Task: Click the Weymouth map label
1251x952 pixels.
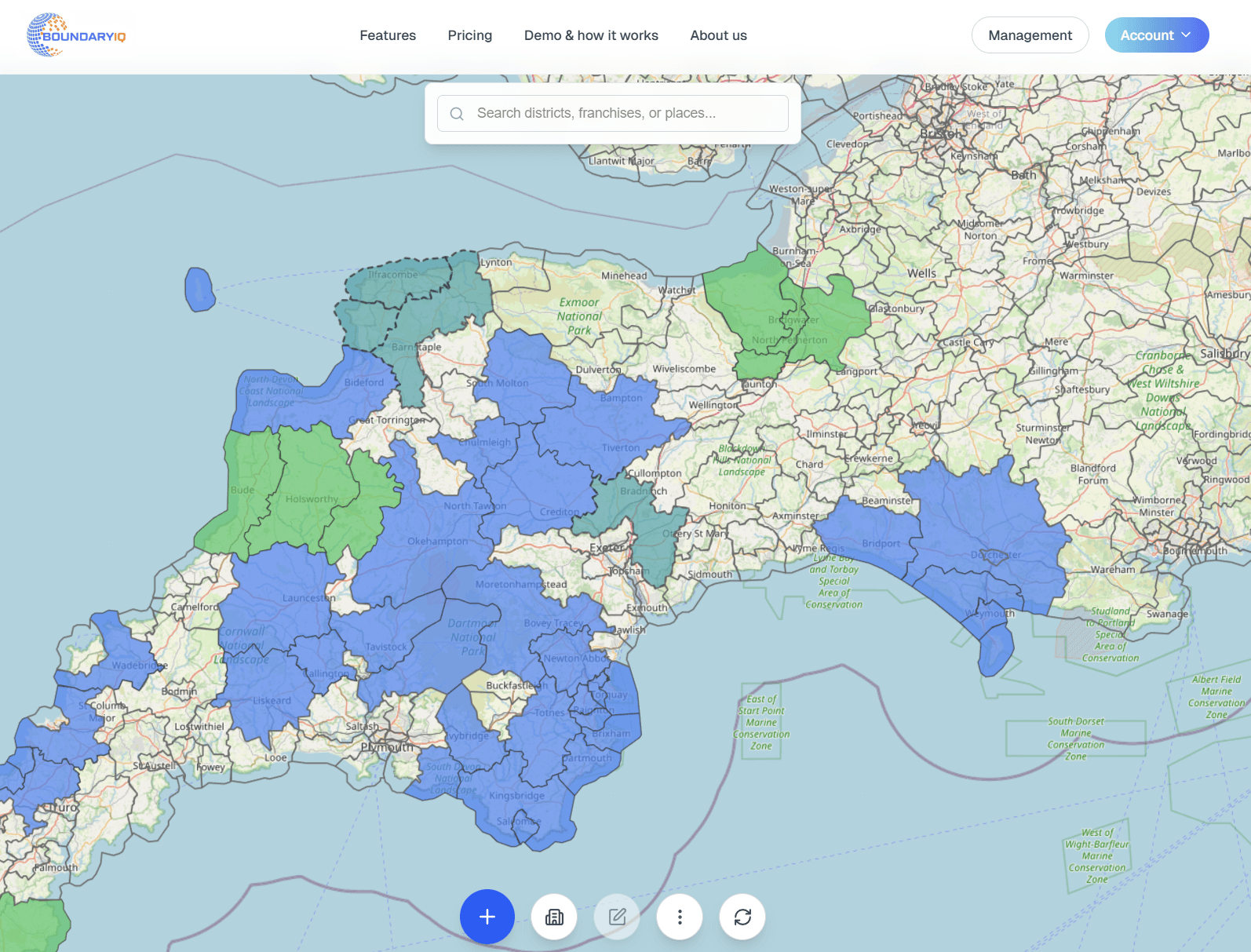Action: pos(990,614)
